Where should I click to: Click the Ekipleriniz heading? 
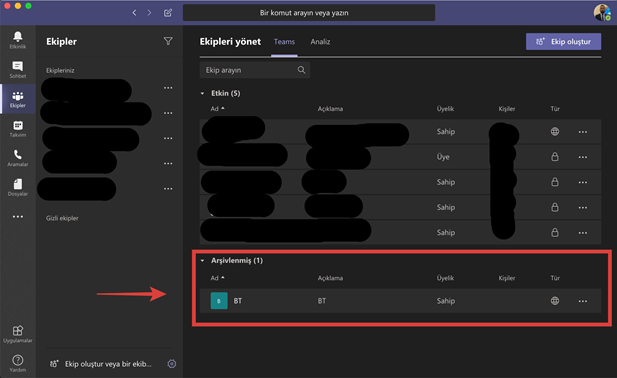(60, 71)
